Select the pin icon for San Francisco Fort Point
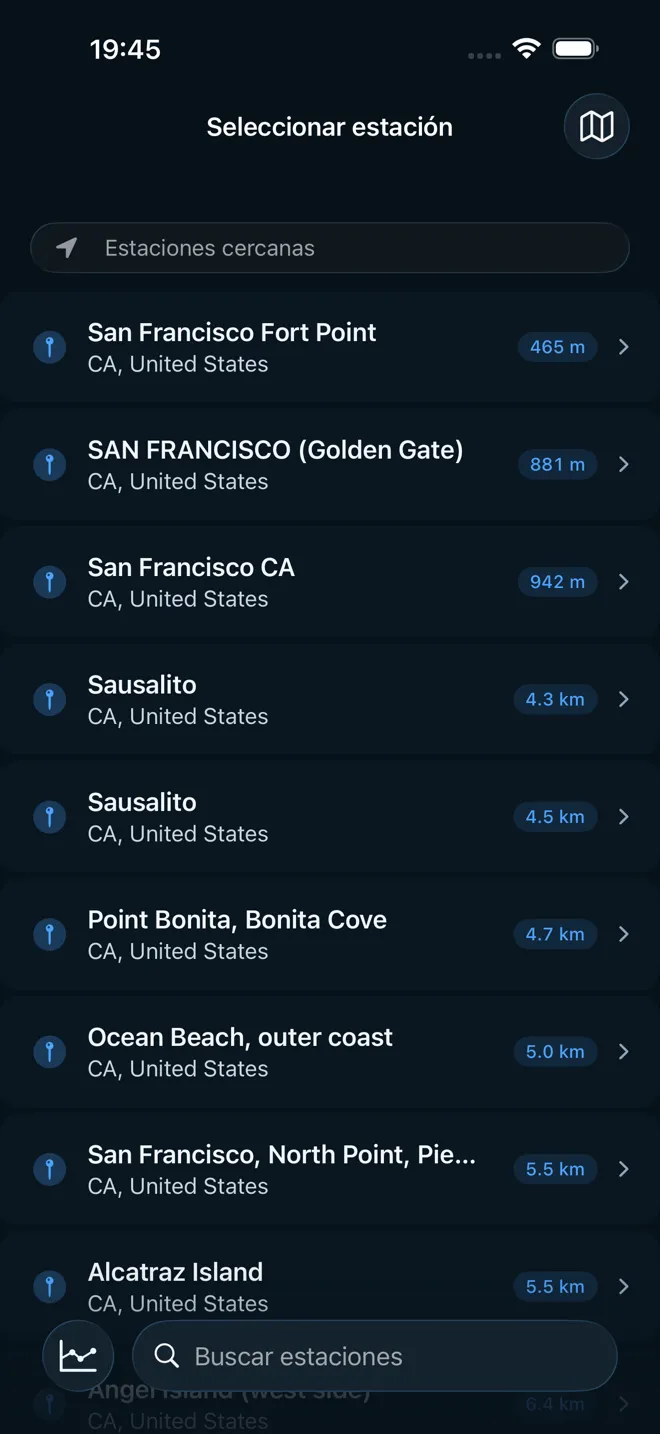 pos(49,347)
